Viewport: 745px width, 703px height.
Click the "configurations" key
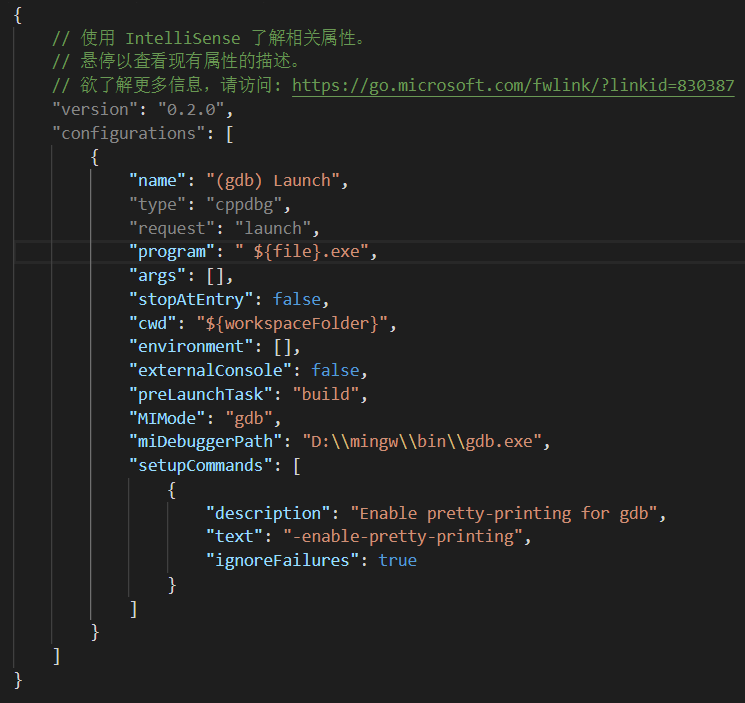pos(128,133)
